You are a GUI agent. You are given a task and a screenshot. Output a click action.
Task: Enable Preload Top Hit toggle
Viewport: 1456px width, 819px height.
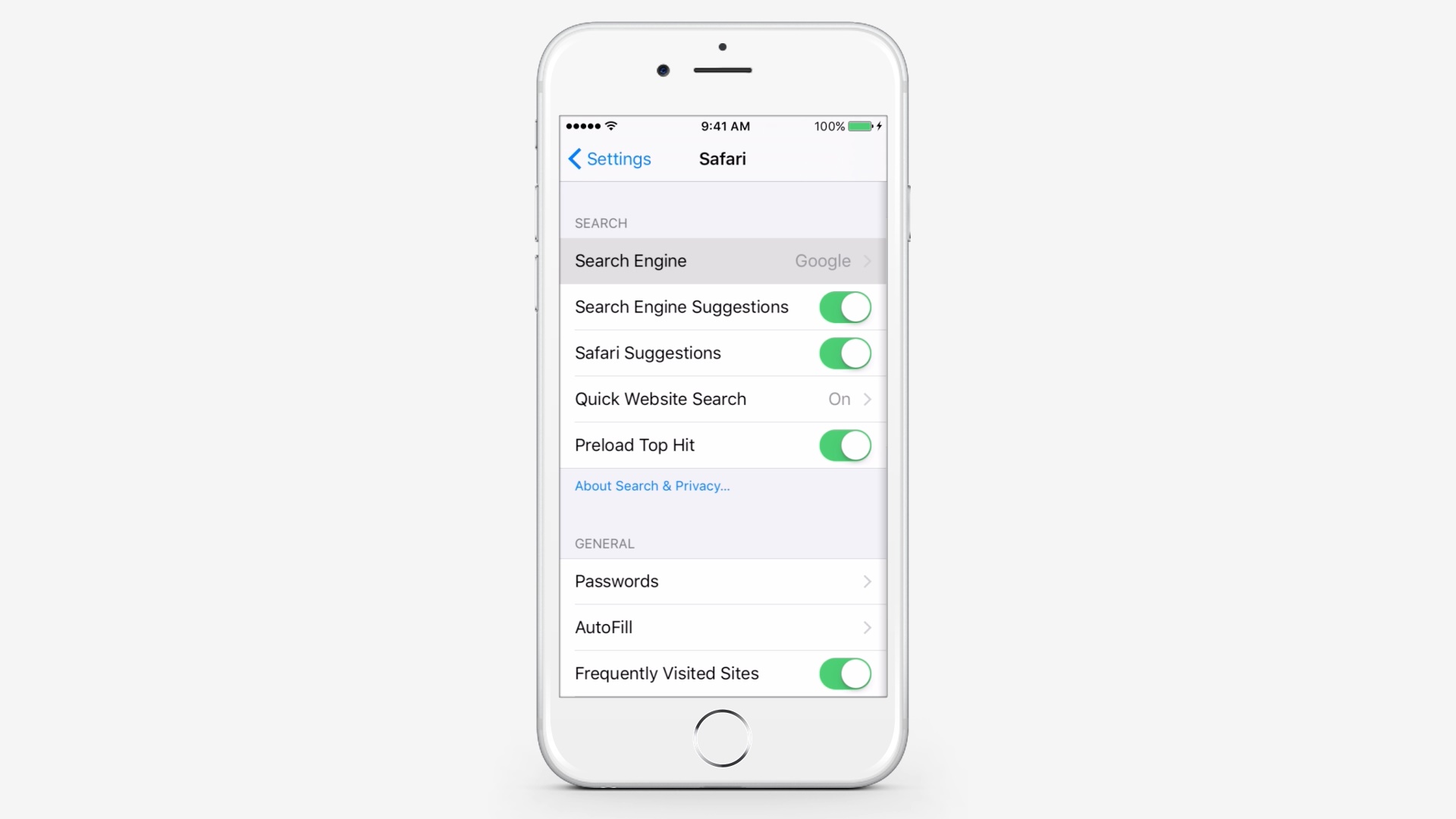point(844,445)
